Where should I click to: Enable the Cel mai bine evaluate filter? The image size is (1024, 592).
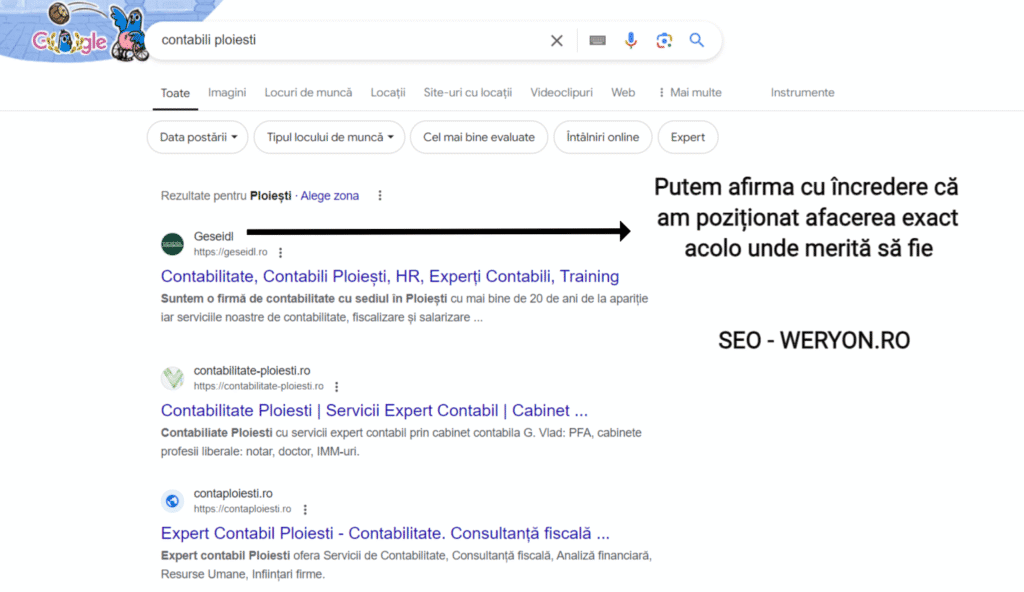point(478,137)
